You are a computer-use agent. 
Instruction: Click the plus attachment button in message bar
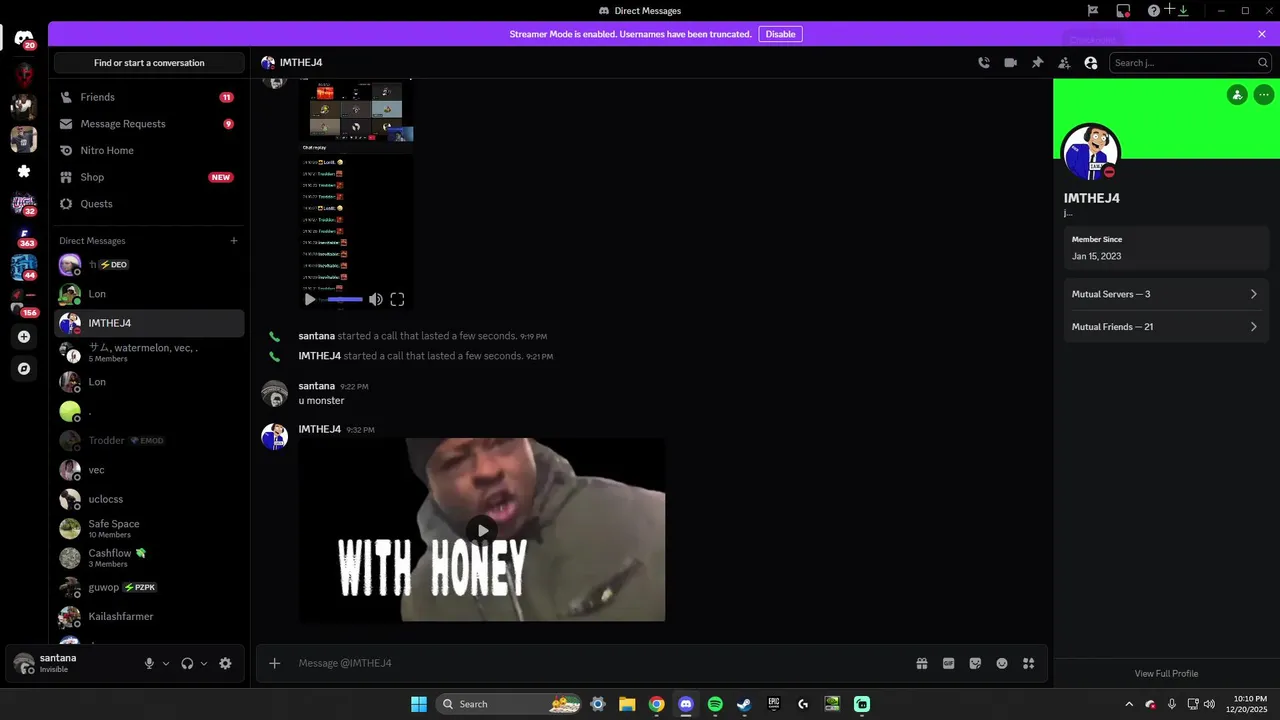click(275, 663)
